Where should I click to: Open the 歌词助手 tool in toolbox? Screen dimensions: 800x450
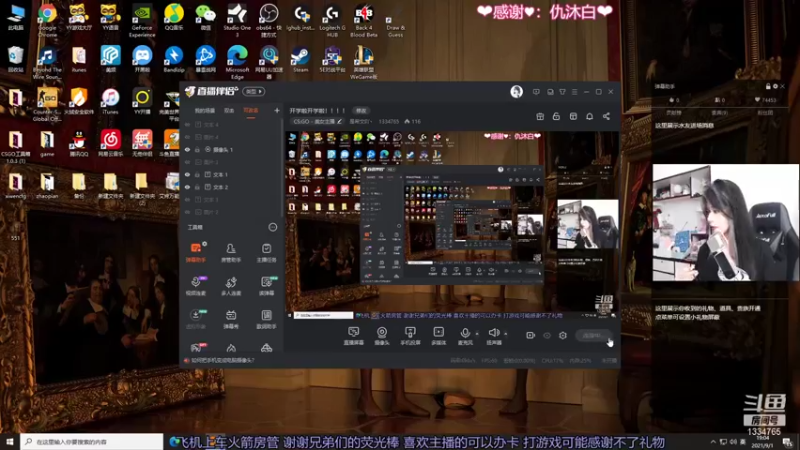coord(266,319)
